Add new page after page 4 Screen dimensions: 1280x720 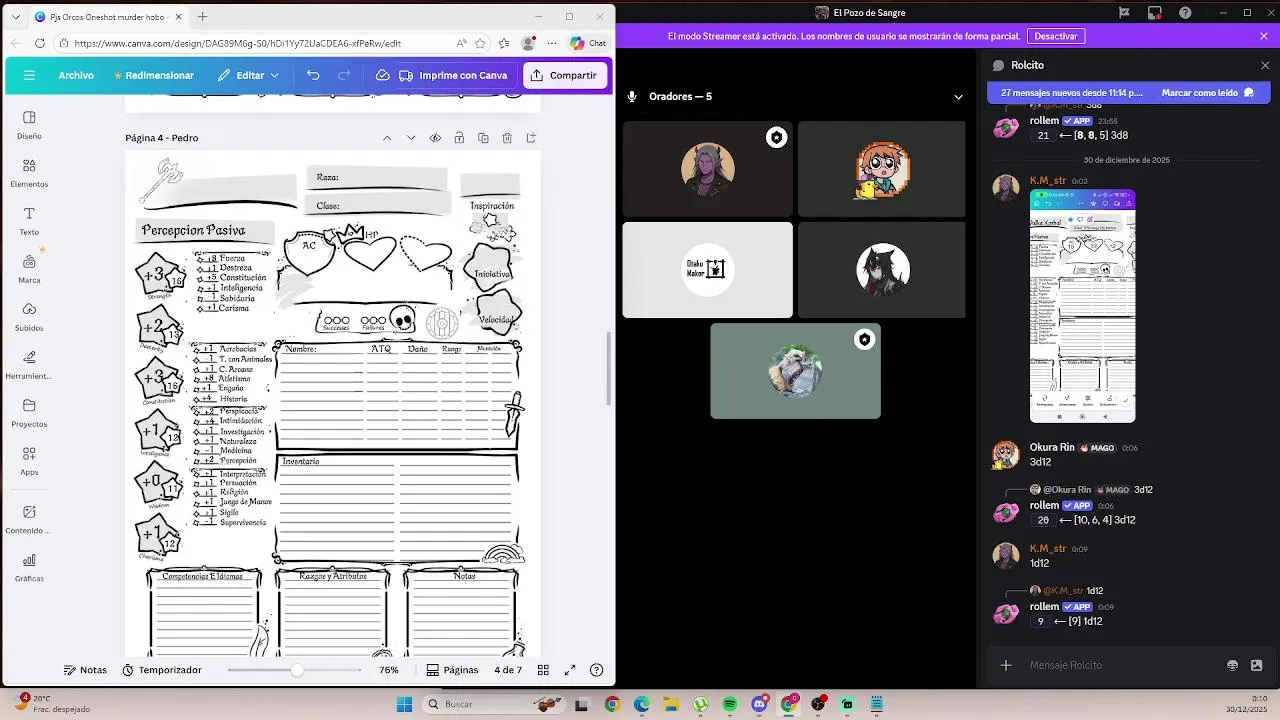[531, 138]
